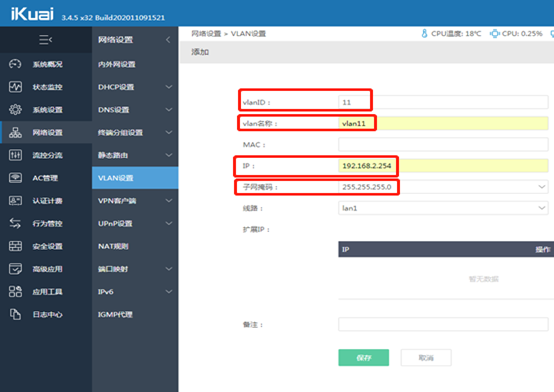The width and height of the screenshot is (554, 392).
Task: Expand the DNS设置 submenu
Action: coord(135,110)
